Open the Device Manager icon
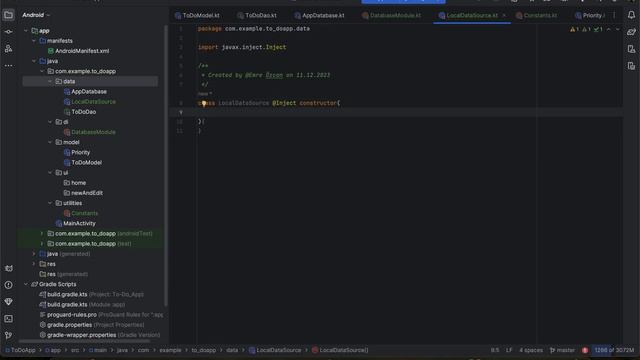This screenshot has height=360, width=640. pos(631,49)
